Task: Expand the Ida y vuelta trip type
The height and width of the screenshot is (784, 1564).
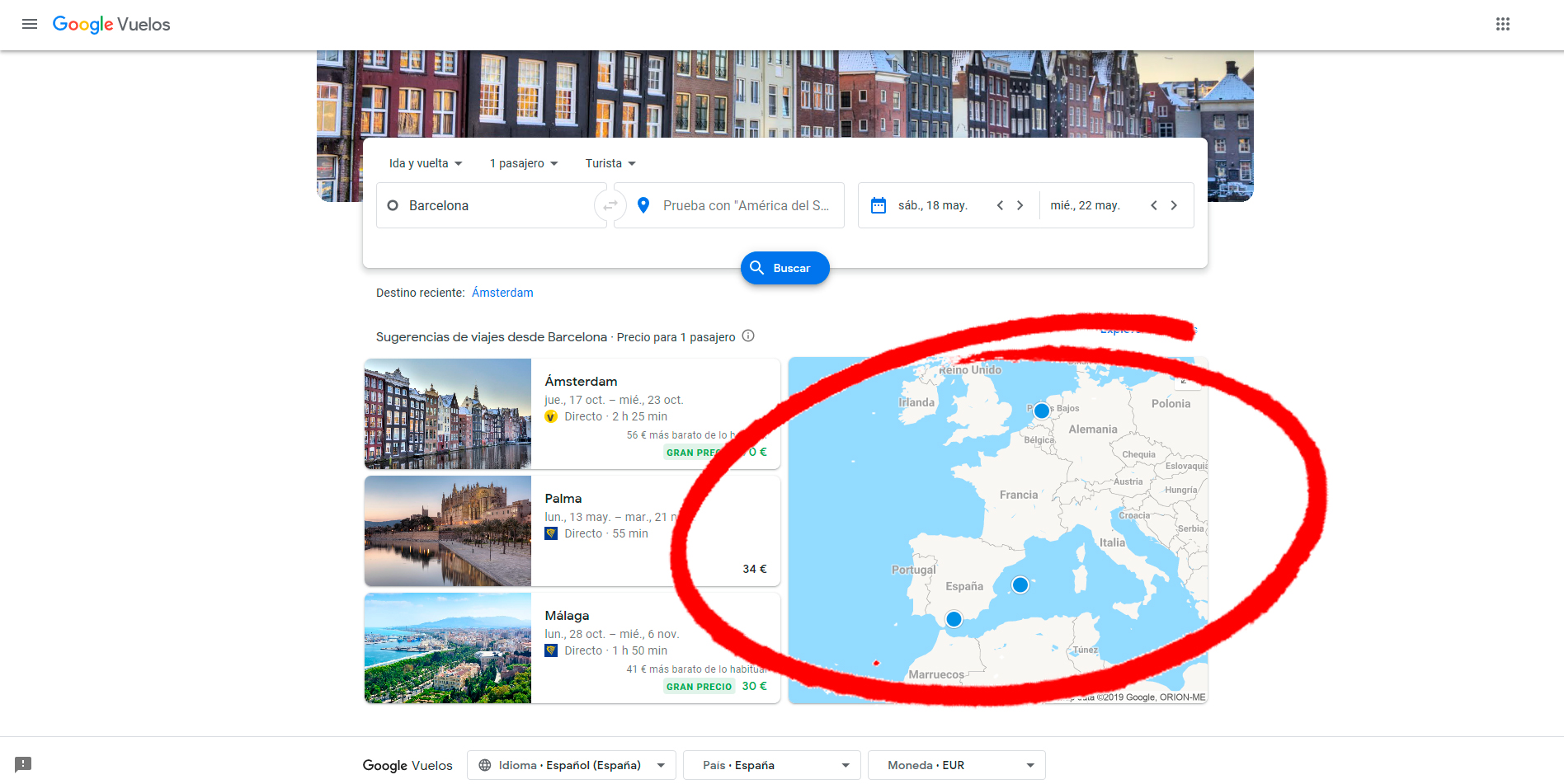Action: click(426, 163)
